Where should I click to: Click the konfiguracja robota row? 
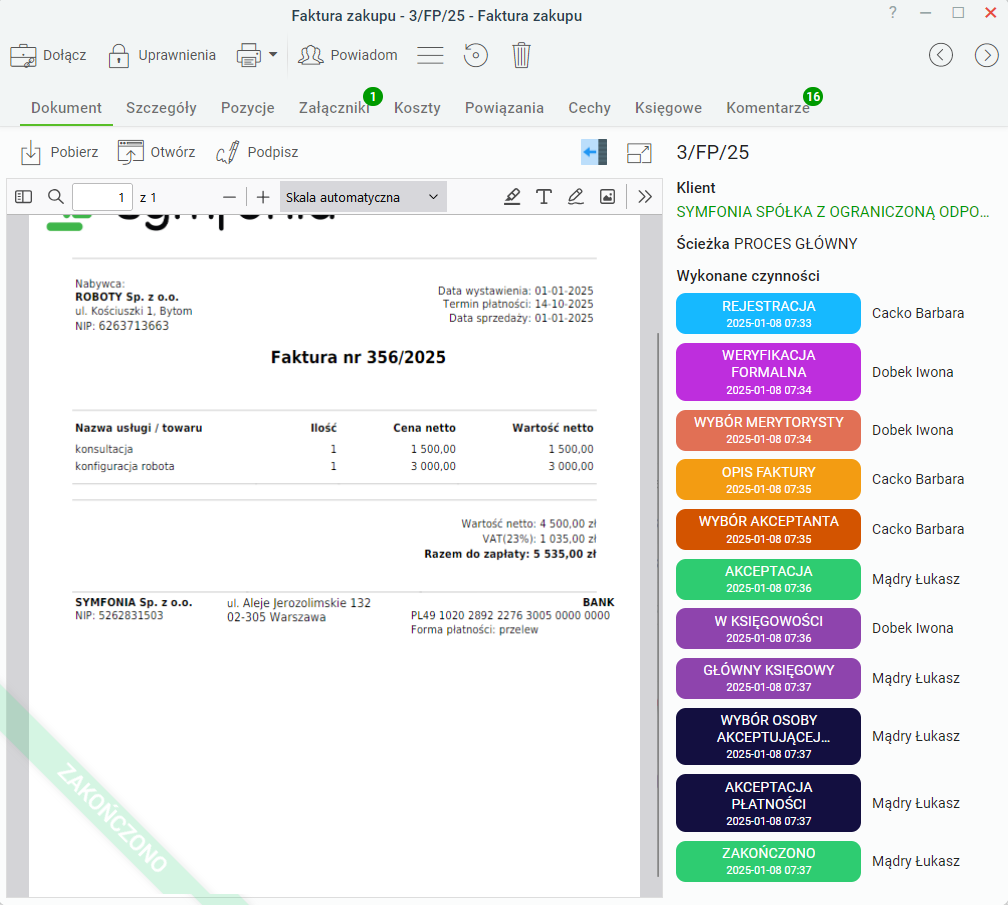pyautogui.click(x=334, y=466)
